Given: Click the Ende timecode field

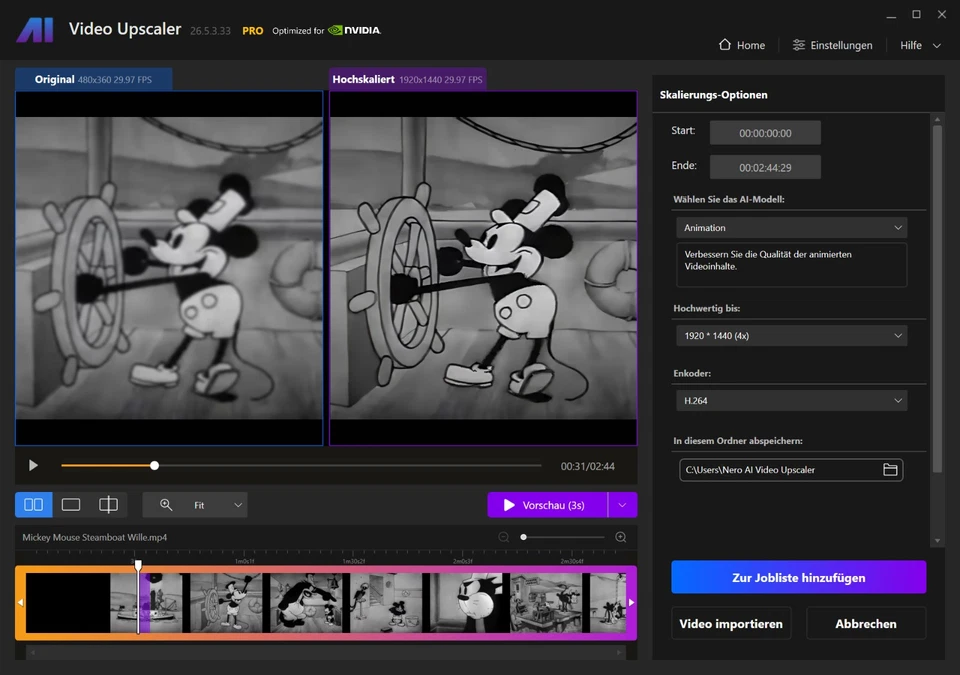Looking at the screenshot, I should [x=765, y=166].
